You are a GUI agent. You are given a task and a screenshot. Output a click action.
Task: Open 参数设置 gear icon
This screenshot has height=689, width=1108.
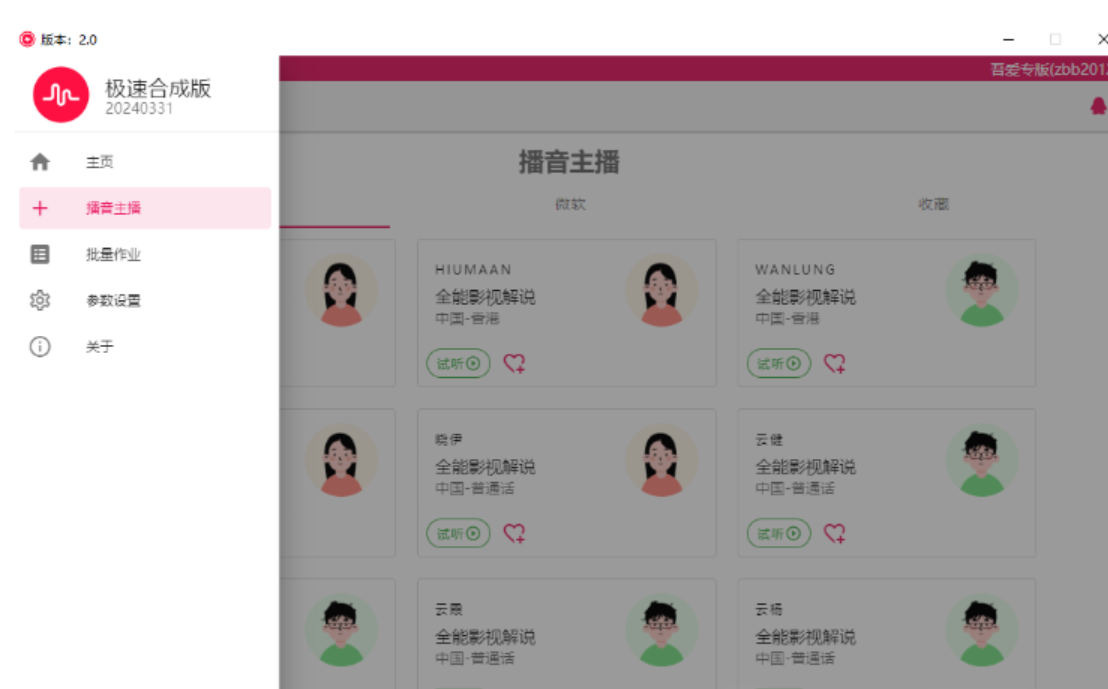point(40,300)
